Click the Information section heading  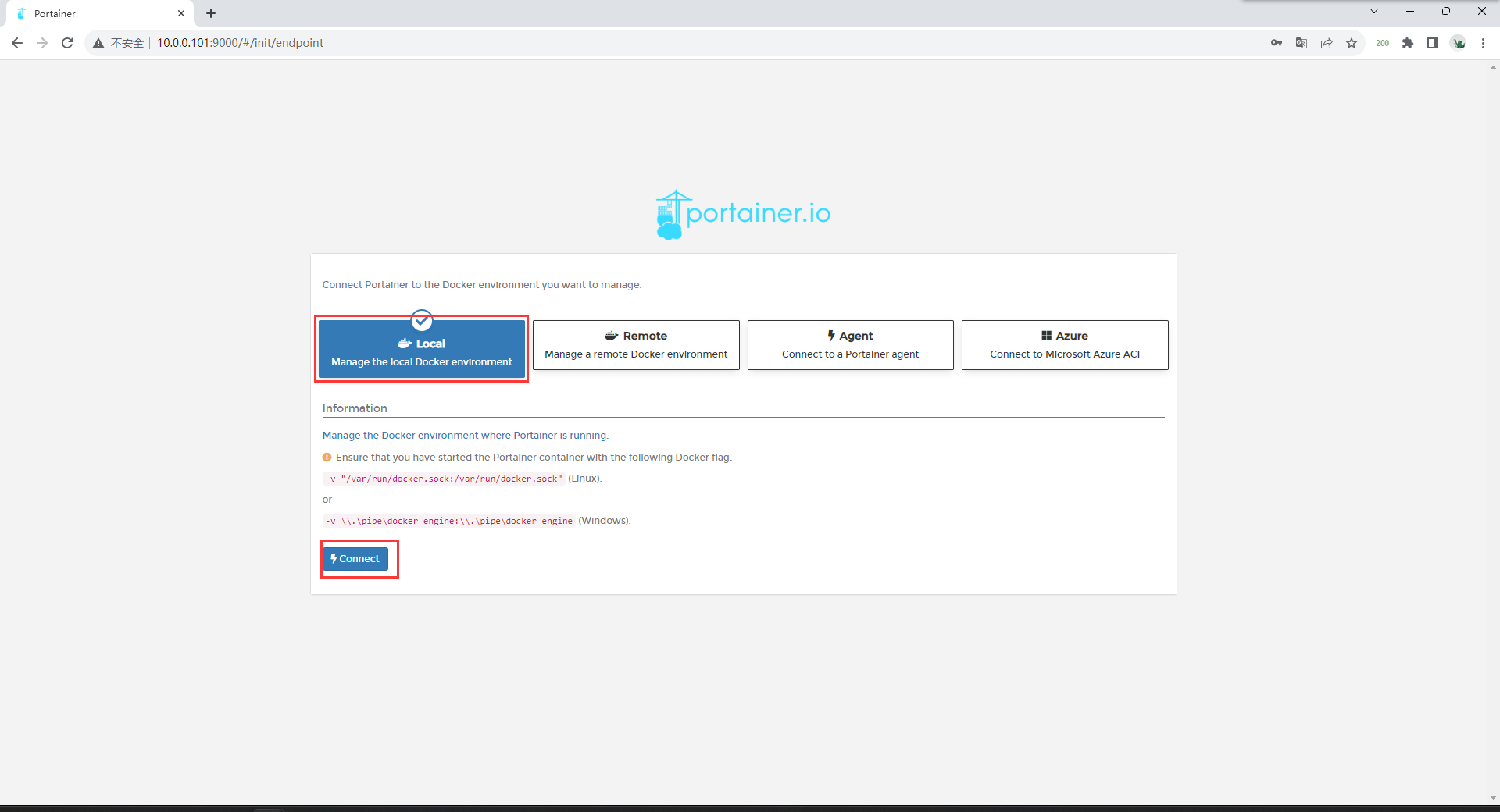click(355, 408)
